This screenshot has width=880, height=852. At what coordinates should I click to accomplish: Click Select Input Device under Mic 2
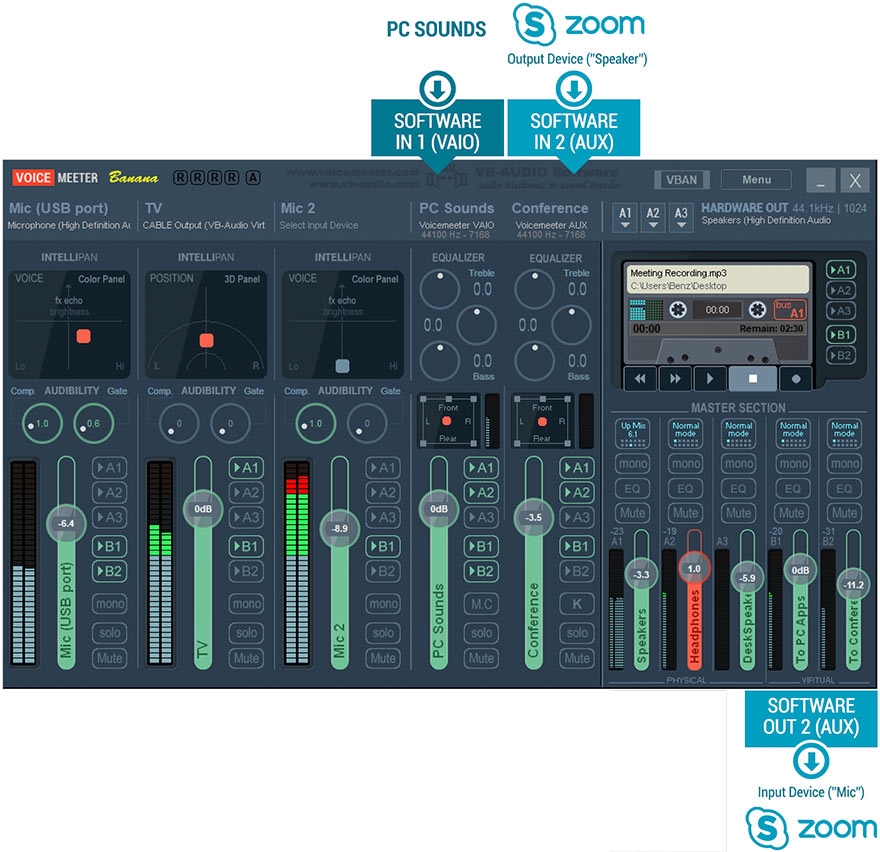[319, 226]
